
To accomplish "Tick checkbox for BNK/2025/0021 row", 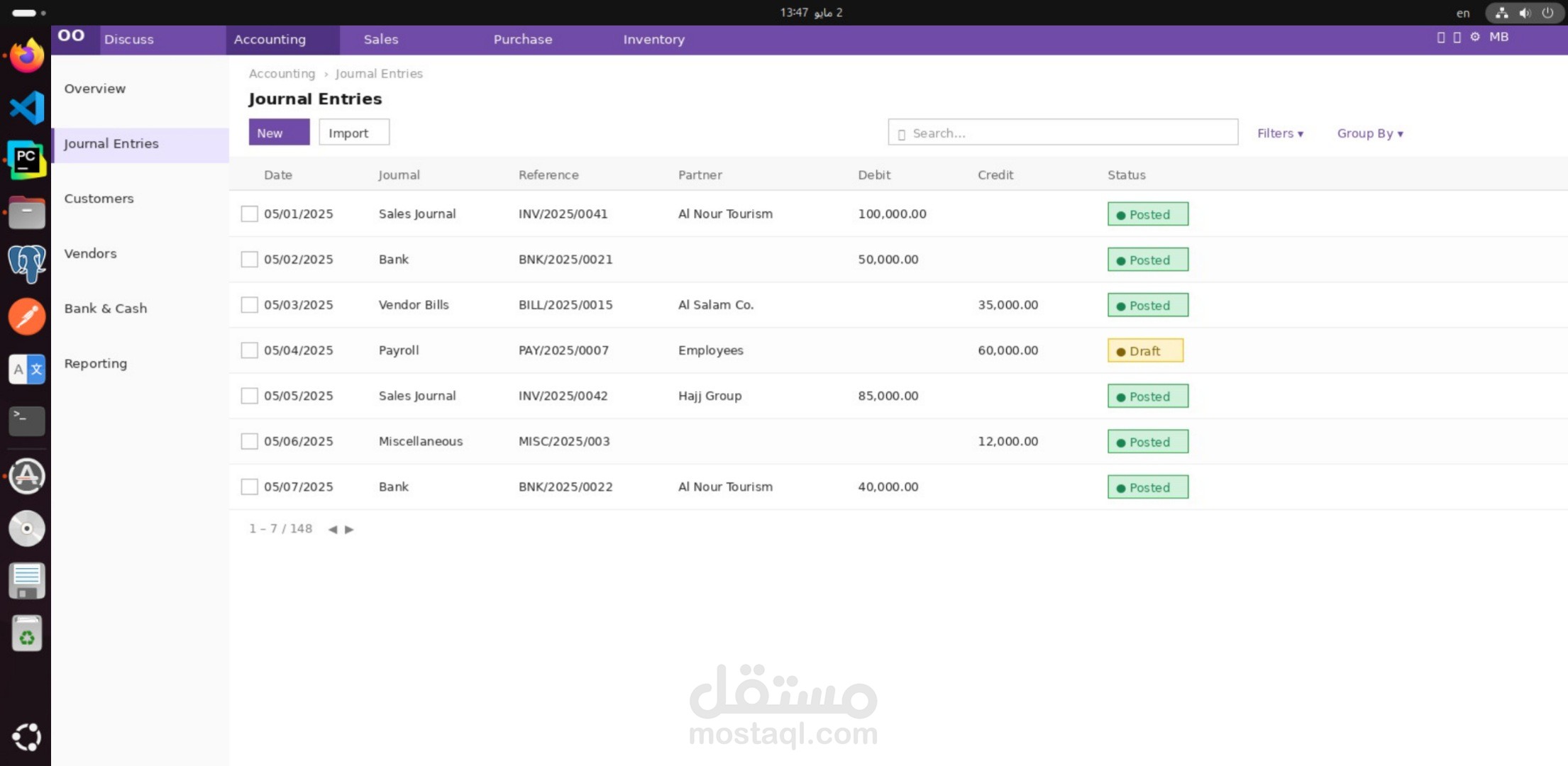I will coord(249,259).
